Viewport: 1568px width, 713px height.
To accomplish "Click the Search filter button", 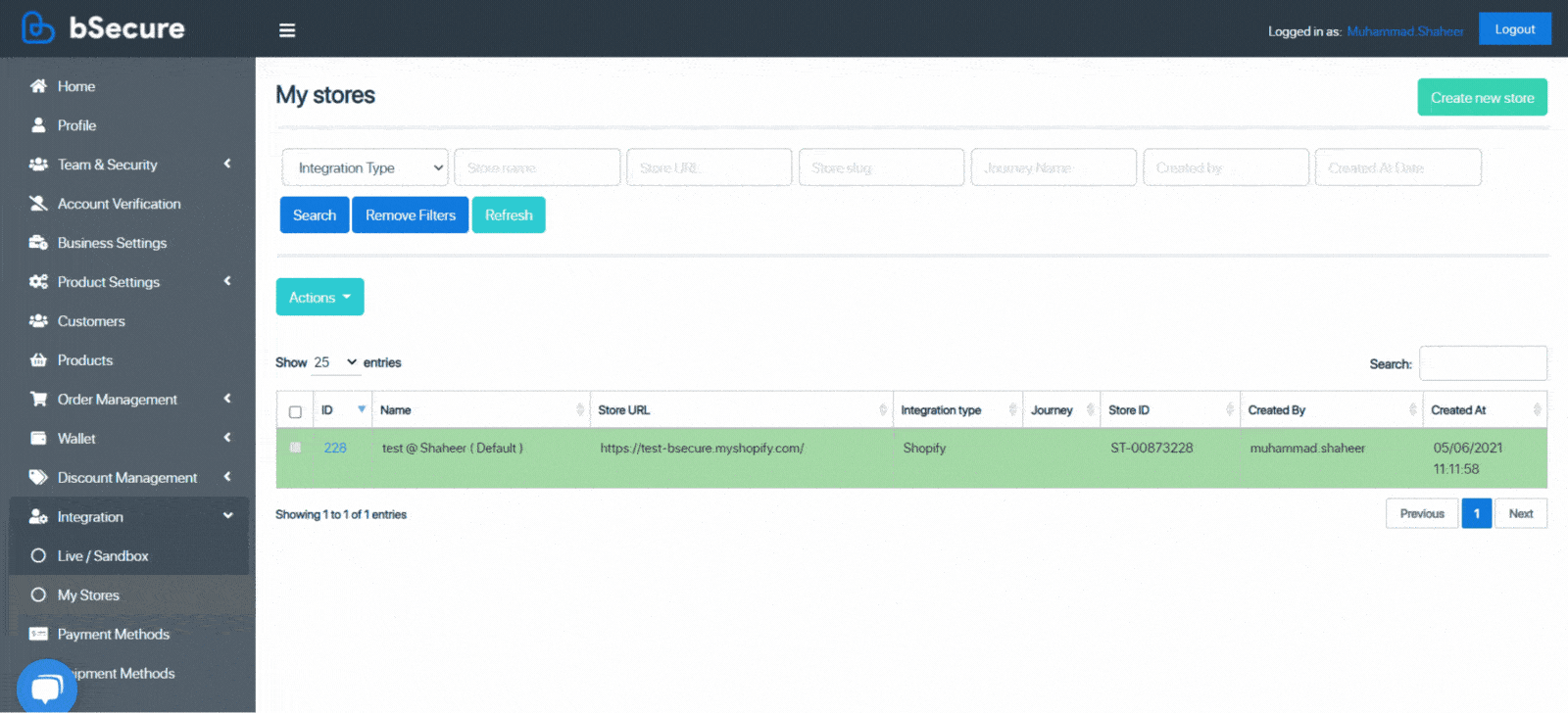I will coord(315,215).
